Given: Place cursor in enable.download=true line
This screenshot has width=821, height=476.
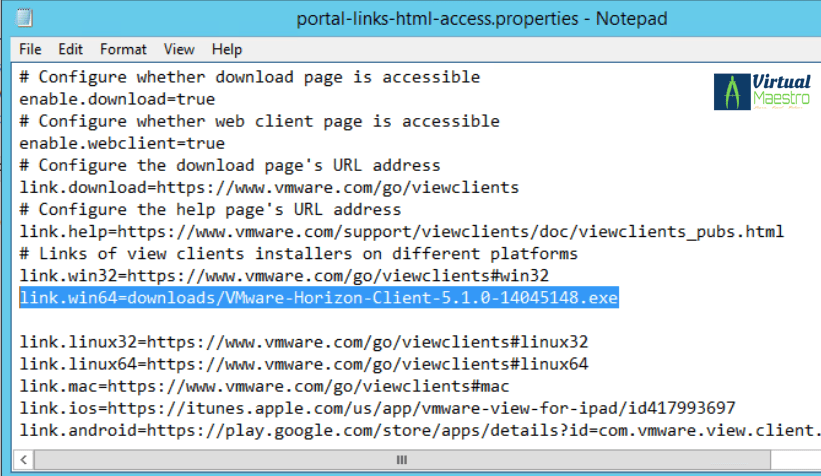Looking at the screenshot, I should coord(116,99).
